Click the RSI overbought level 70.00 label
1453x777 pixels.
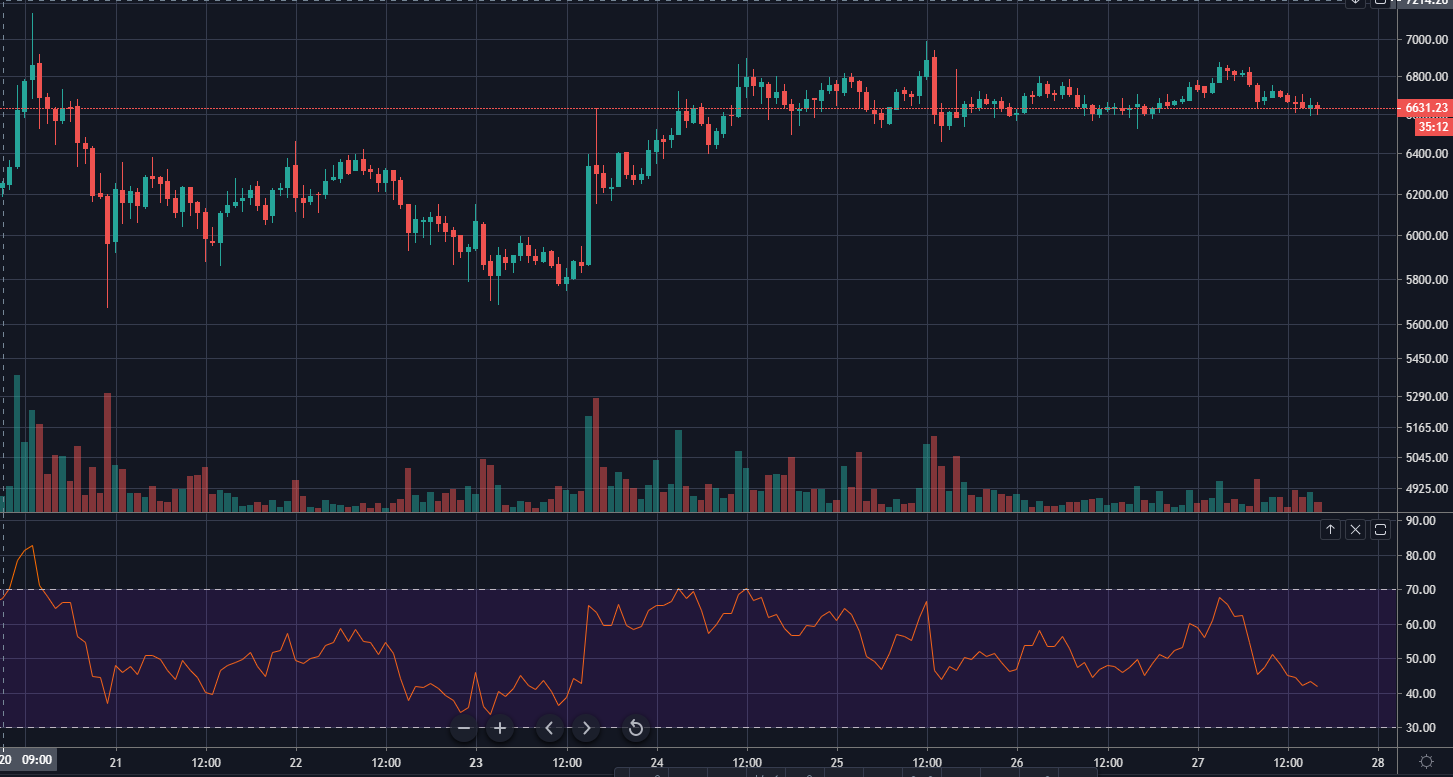click(1421, 590)
